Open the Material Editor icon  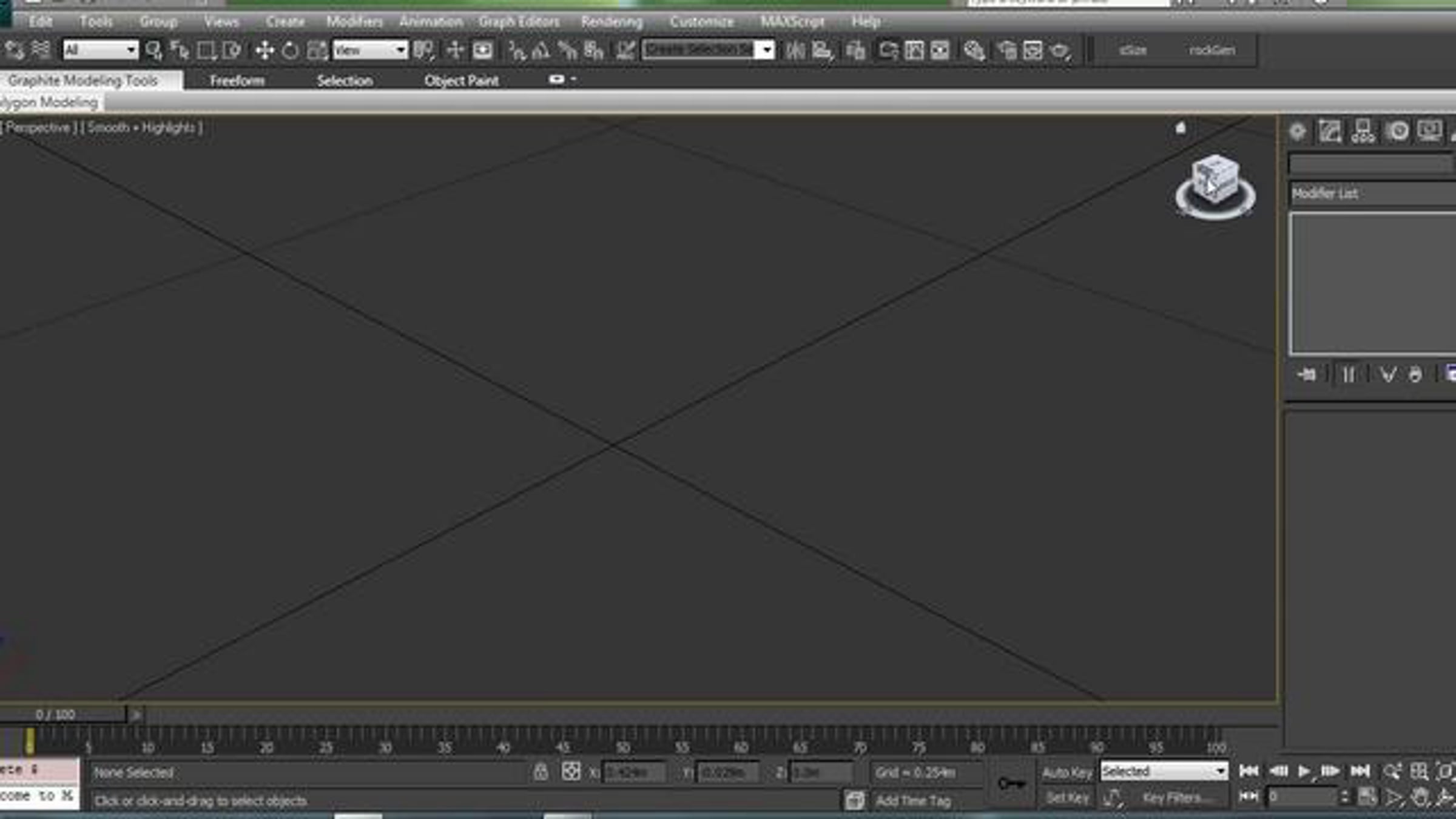pyautogui.click(x=974, y=50)
